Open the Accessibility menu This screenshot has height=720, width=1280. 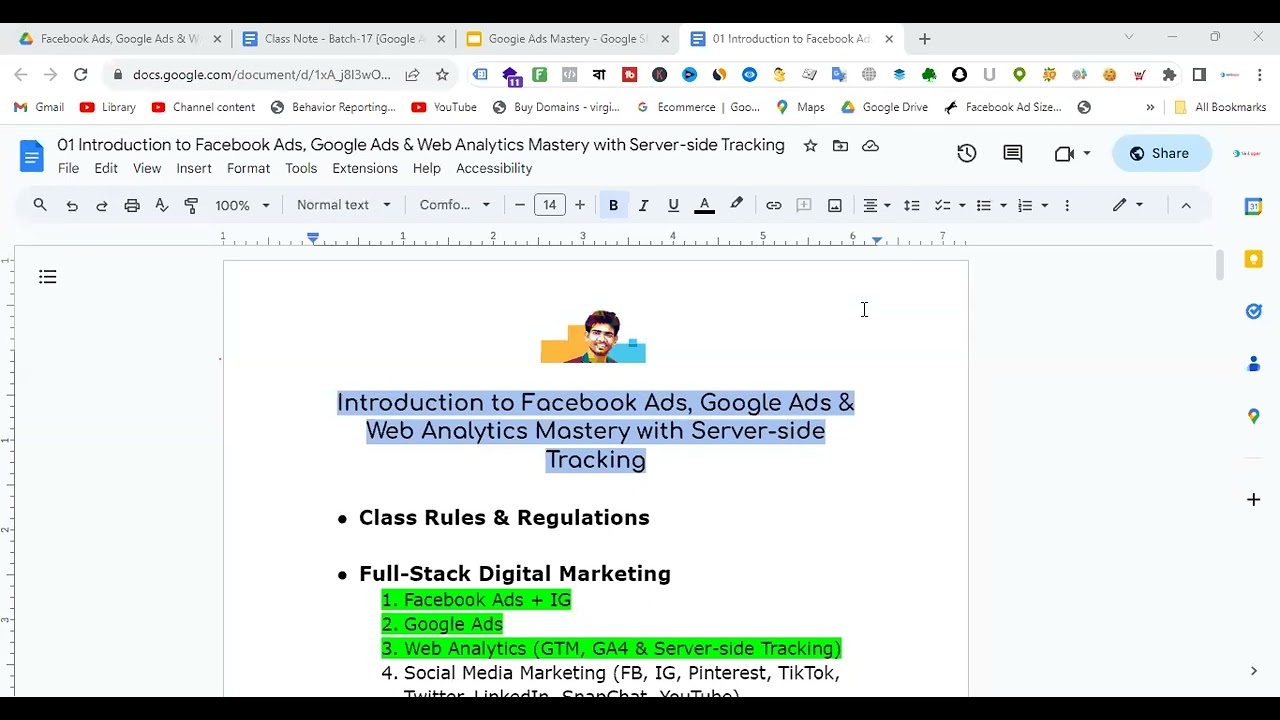point(494,168)
